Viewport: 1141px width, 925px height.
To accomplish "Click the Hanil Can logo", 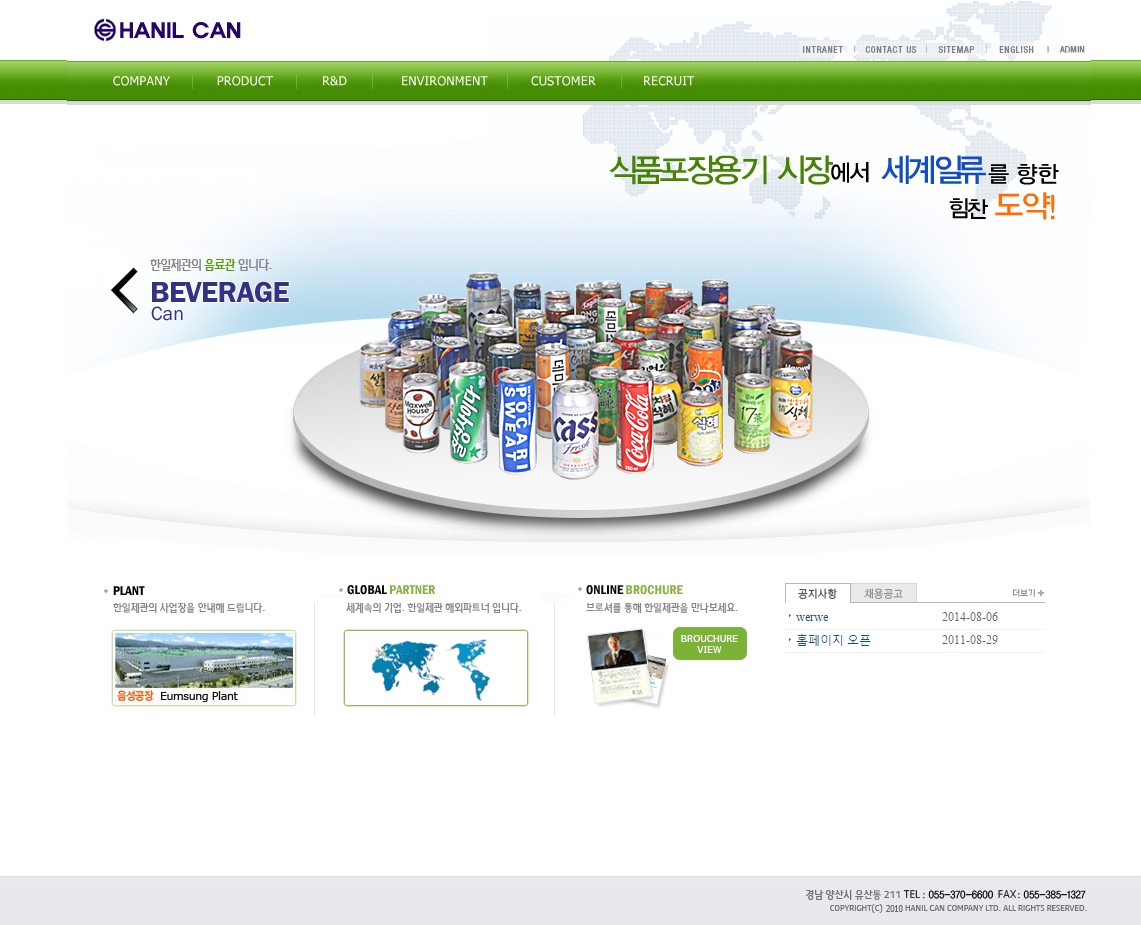I will [167, 30].
